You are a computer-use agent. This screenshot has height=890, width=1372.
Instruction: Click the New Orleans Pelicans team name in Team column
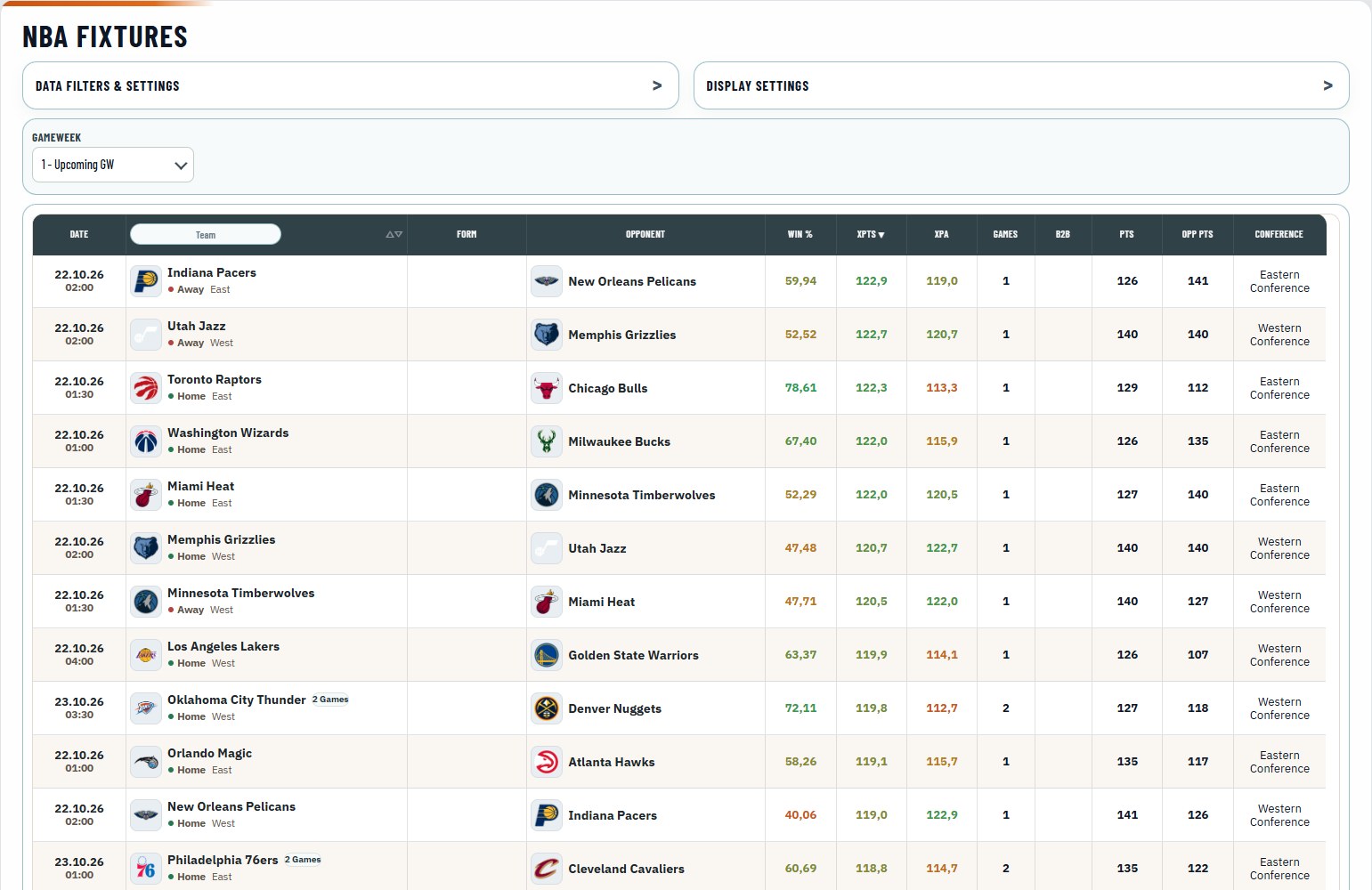[231, 807]
